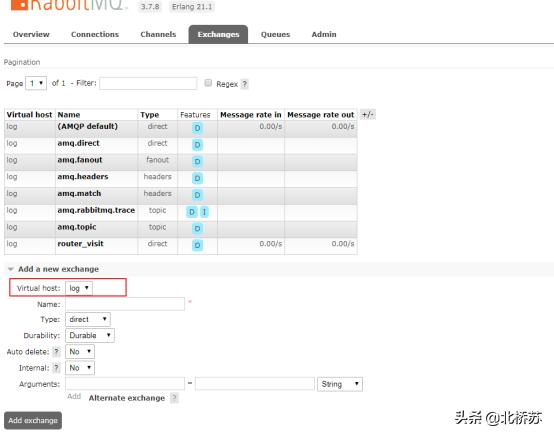Screen dimensions: 554x437
Task: Toggle table columns with +/- button
Action: tap(367, 114)
